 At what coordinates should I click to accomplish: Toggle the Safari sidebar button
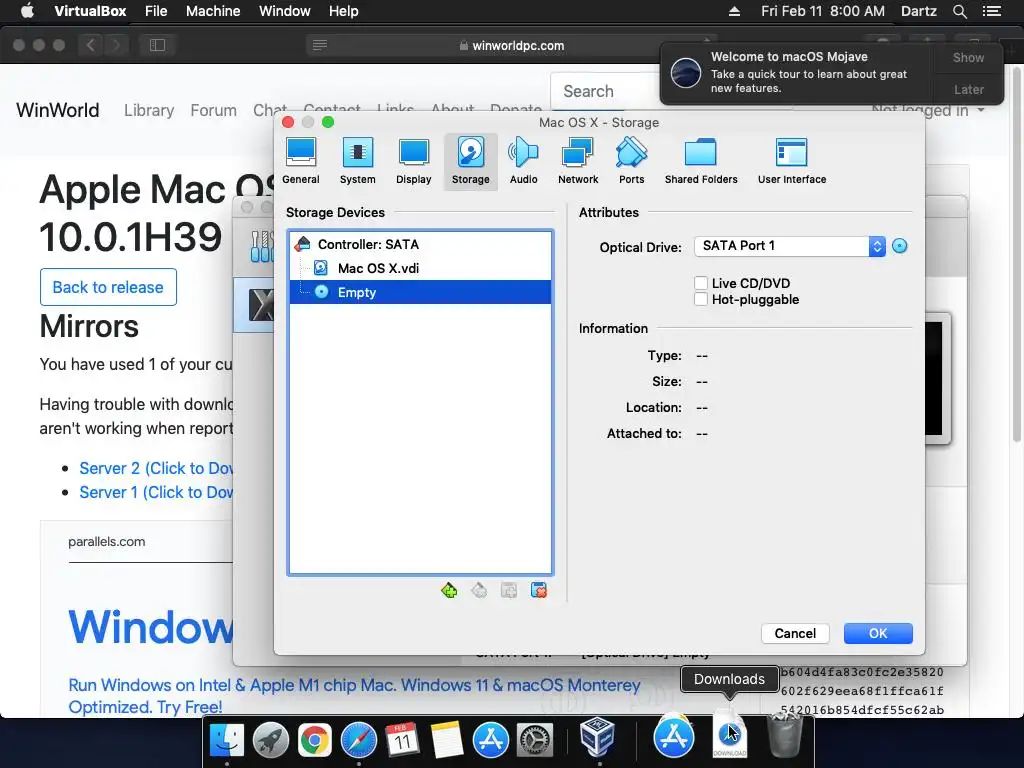(157, 45)
